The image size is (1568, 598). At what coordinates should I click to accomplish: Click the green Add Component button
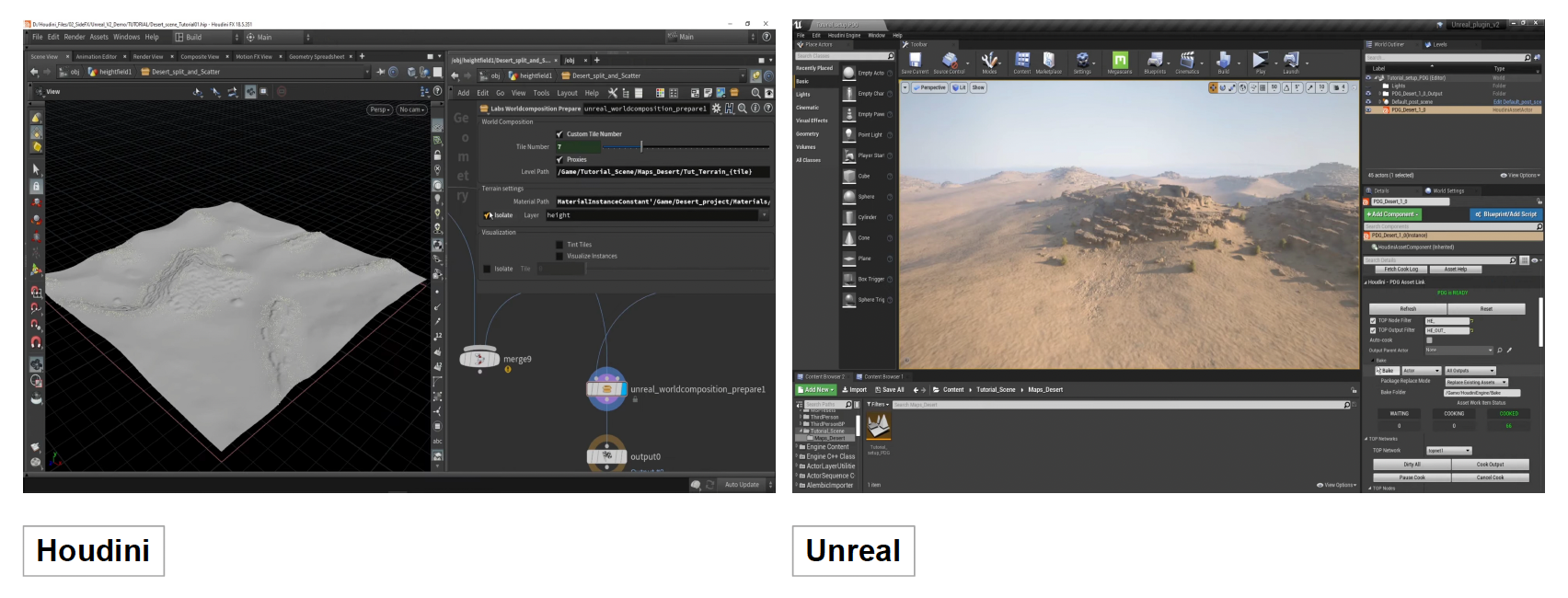coord(1392,214)
